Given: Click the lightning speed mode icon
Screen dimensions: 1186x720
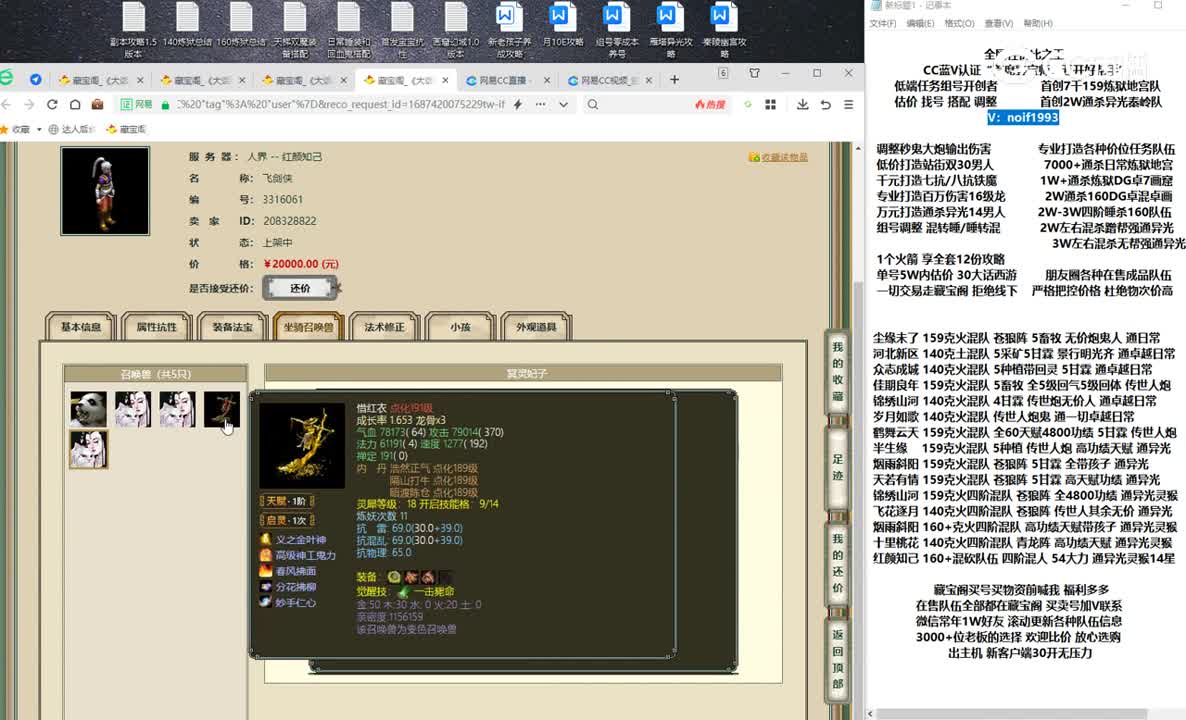Looking at the screenshot, I should click(x=517, y=104).
